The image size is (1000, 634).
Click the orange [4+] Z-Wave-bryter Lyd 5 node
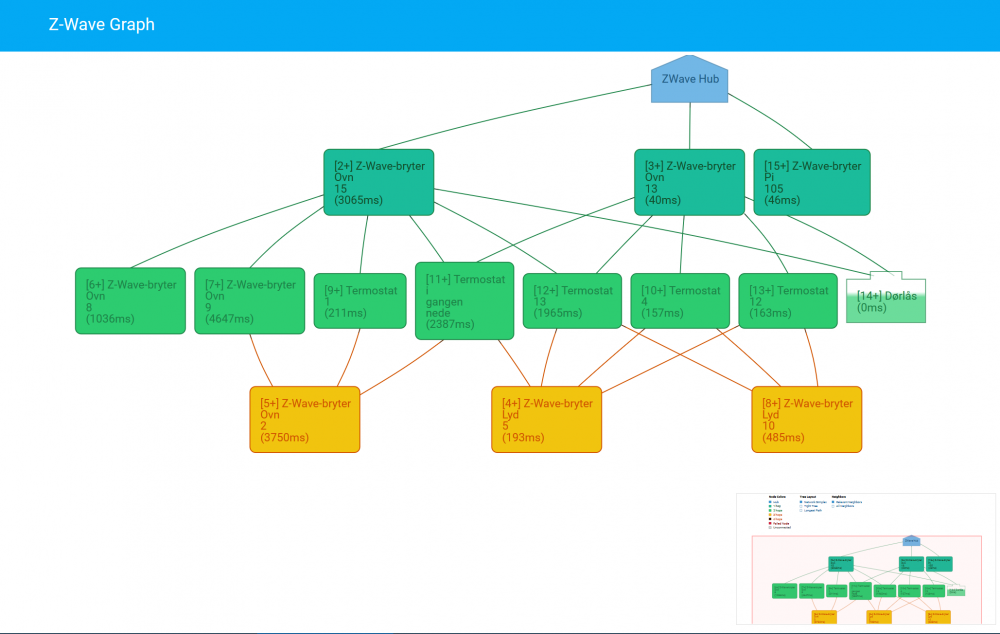546,420
